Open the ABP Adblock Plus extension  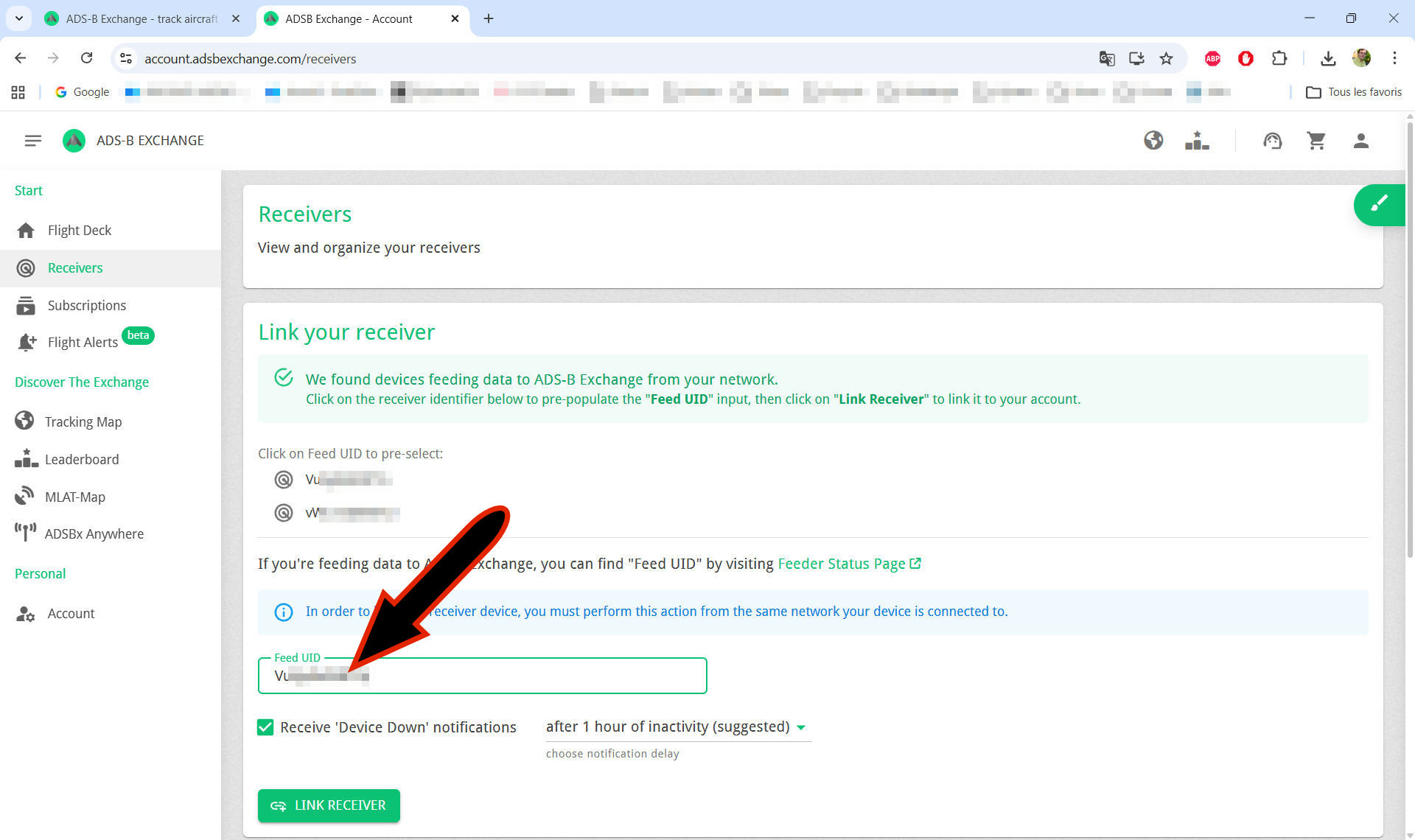[x=1212, y=58]
